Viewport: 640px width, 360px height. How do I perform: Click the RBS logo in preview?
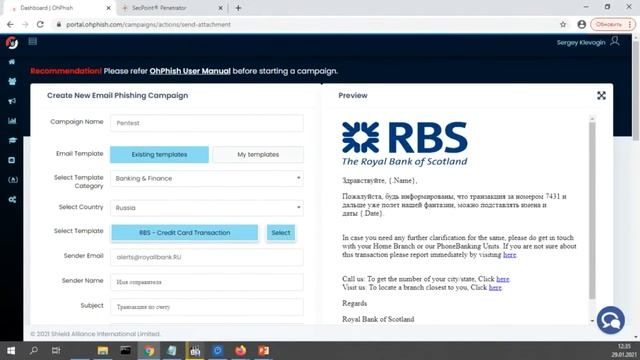click(x=404, y=144)
